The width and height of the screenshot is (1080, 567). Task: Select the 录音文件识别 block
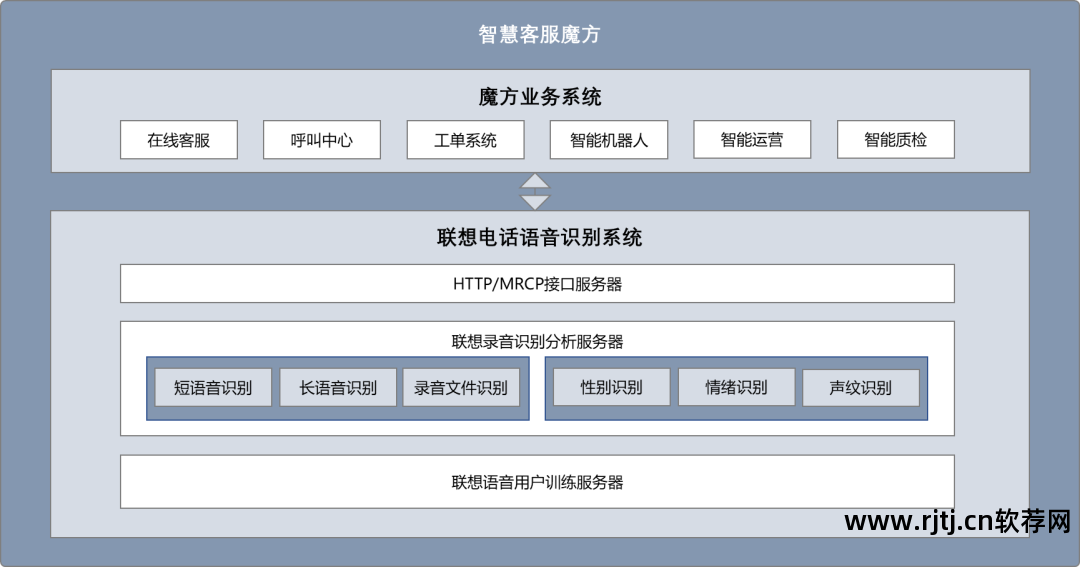point(461,387)
